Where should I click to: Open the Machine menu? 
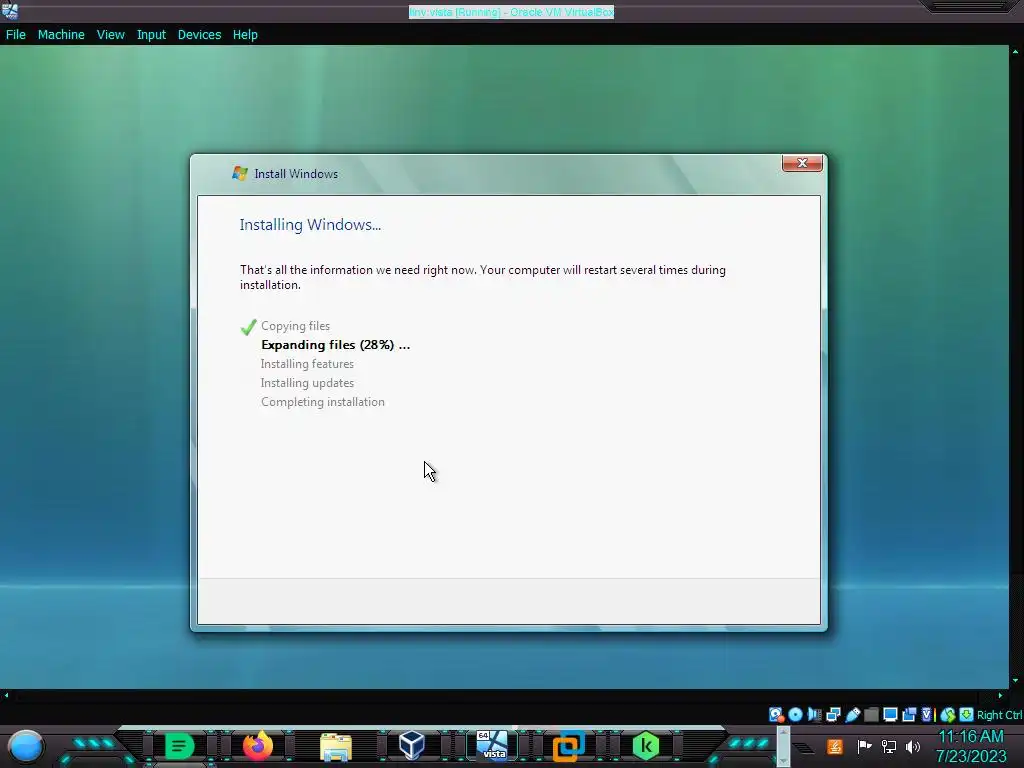[x=61, y=35]
